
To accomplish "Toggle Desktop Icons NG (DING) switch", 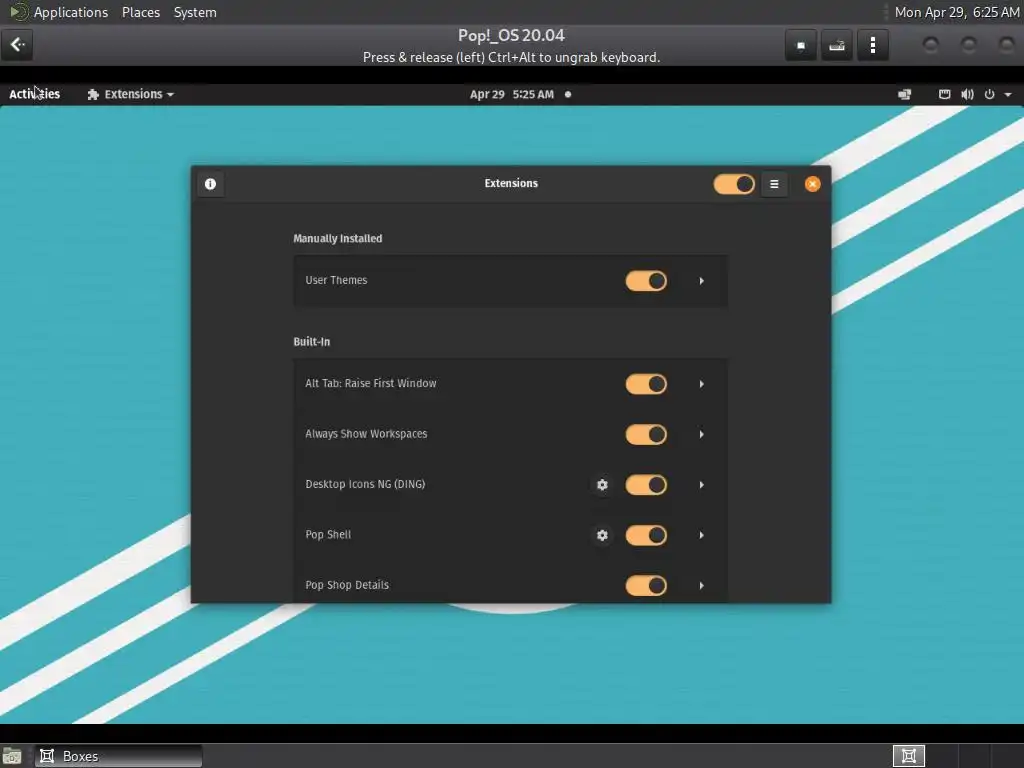I will (x=646, y=485).
